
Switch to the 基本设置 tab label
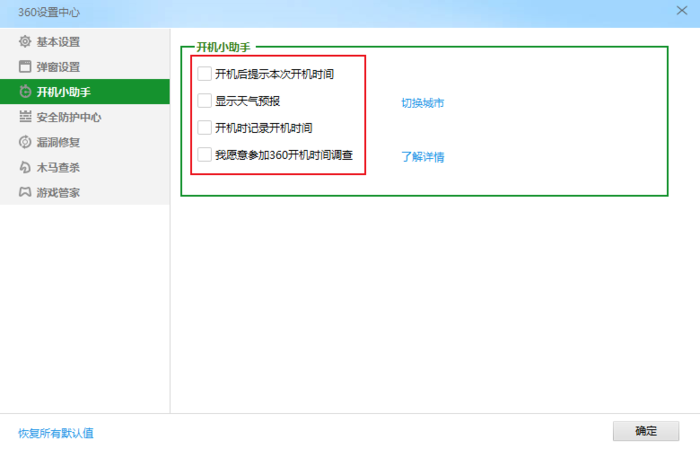[x=58, y=42]
